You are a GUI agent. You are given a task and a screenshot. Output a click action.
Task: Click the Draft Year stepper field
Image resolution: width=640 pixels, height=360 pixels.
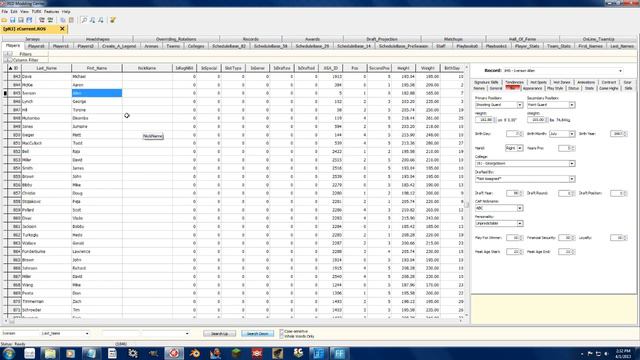(514, 193)
